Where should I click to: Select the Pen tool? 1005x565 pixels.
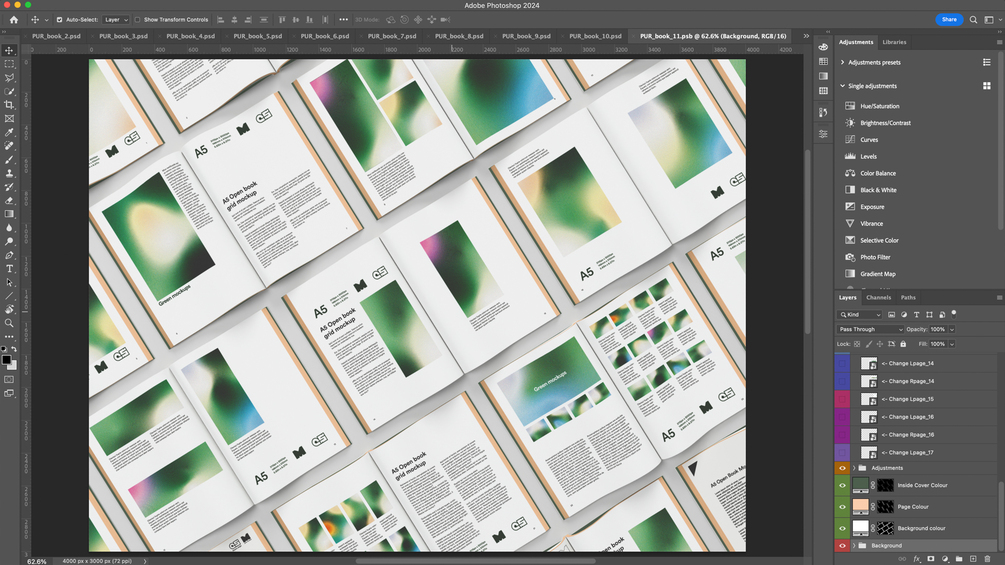tap(9, 255)
